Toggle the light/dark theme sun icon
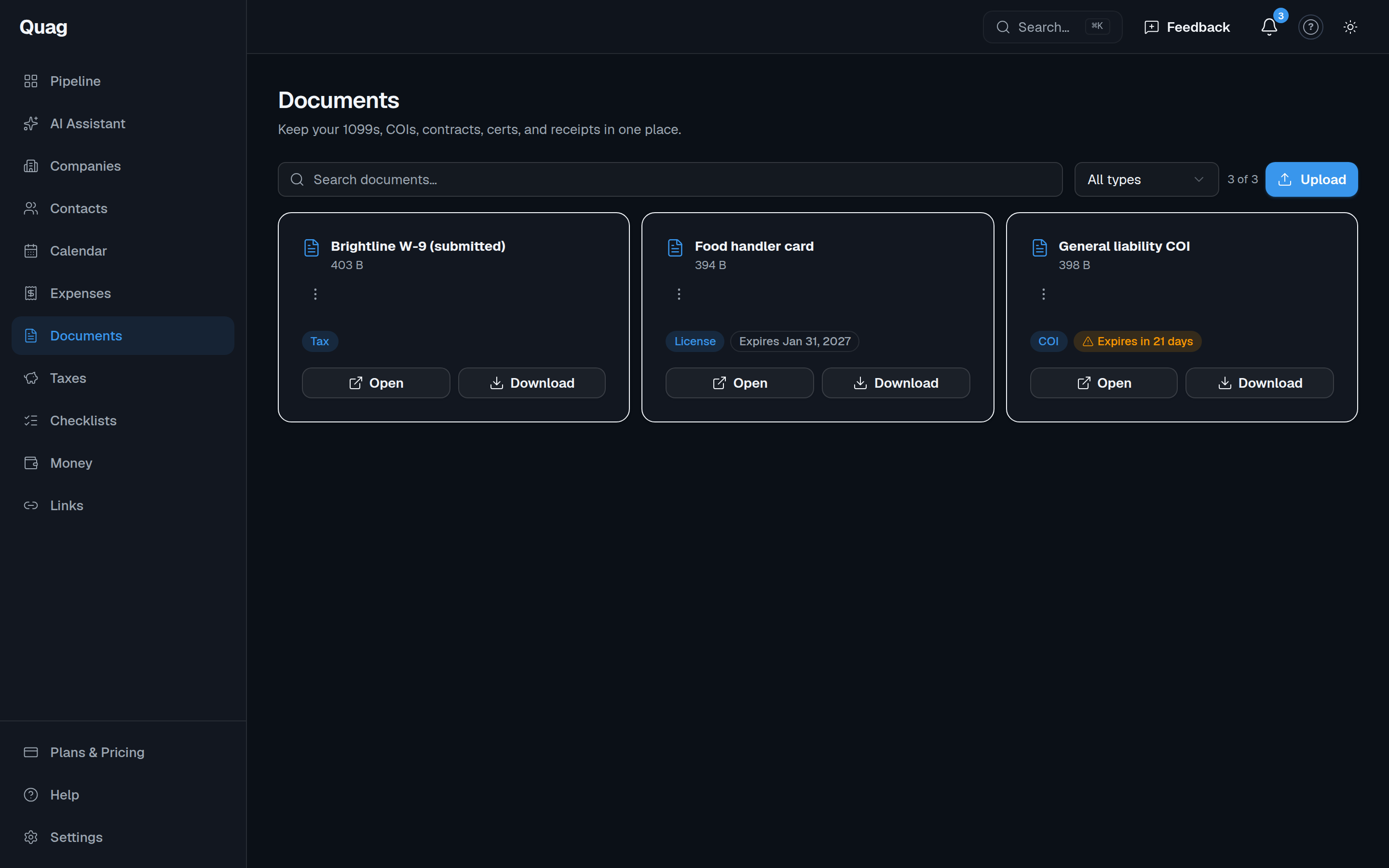The width and height of the screenshot is (1389, 868). point(1350,27)
